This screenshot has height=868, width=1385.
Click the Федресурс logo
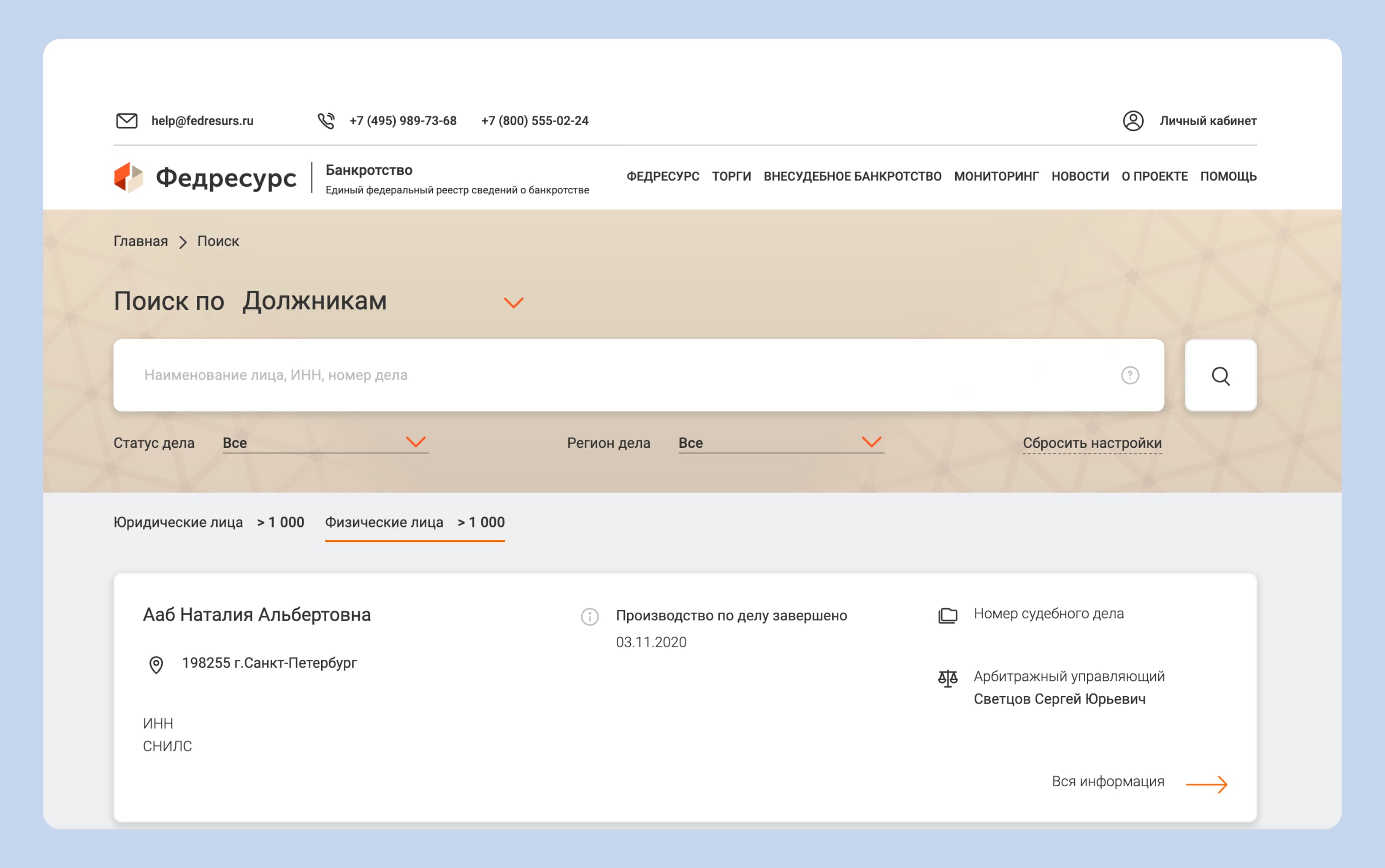coord(205,177)
